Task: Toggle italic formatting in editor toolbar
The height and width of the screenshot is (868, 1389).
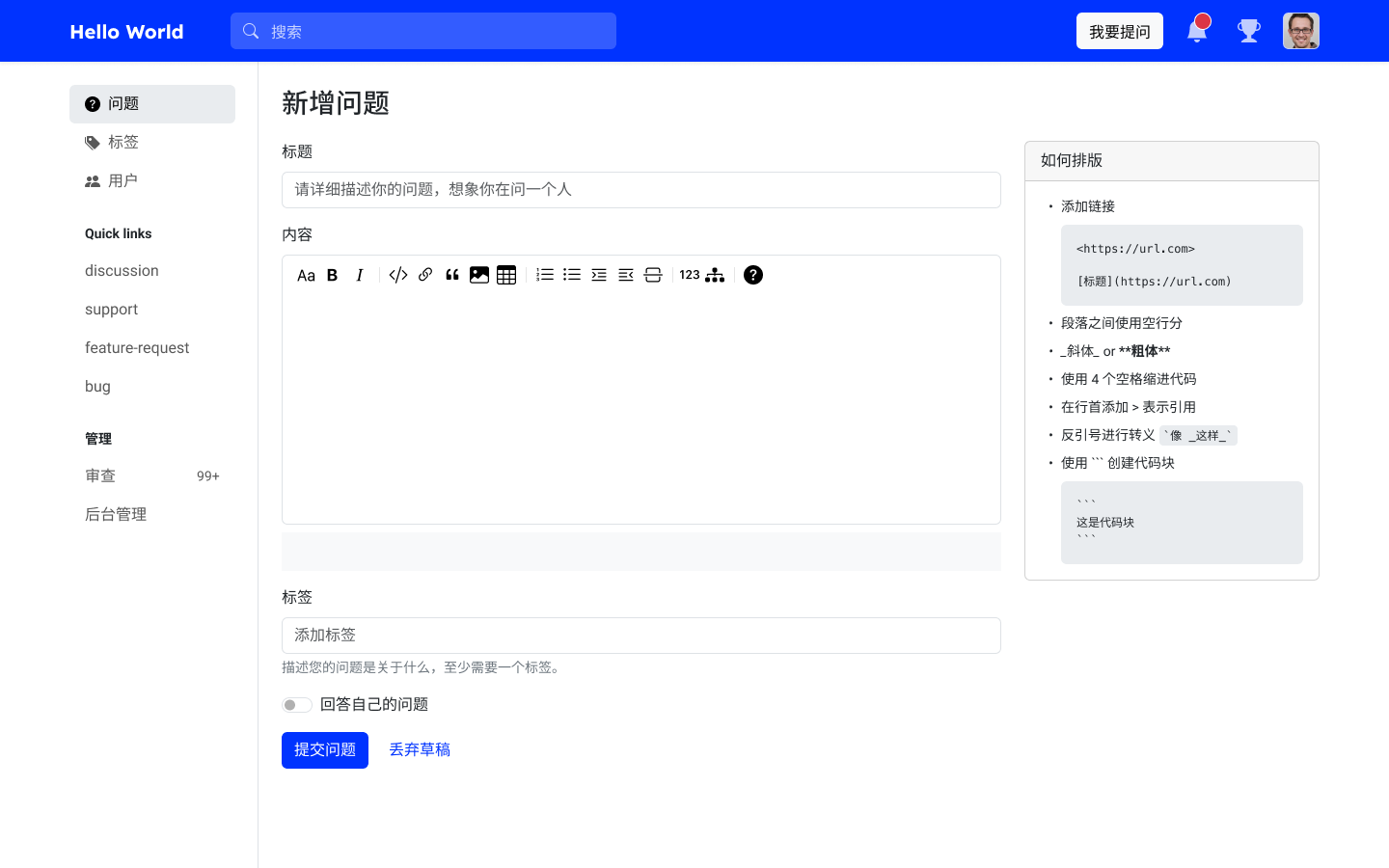Action: [x=360, y=275]
